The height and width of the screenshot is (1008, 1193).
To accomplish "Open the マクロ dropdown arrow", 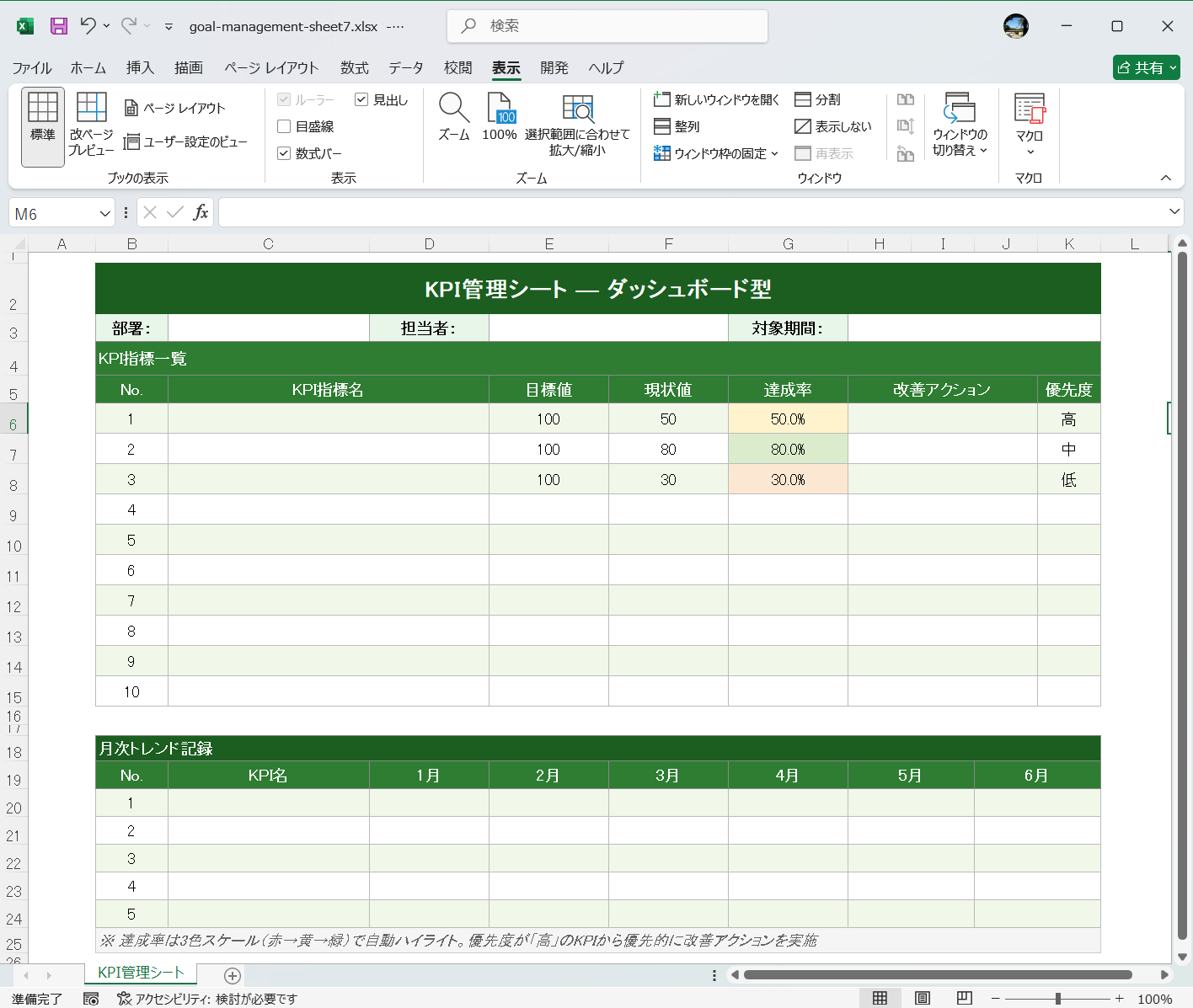I will (x=1030, y=152).
